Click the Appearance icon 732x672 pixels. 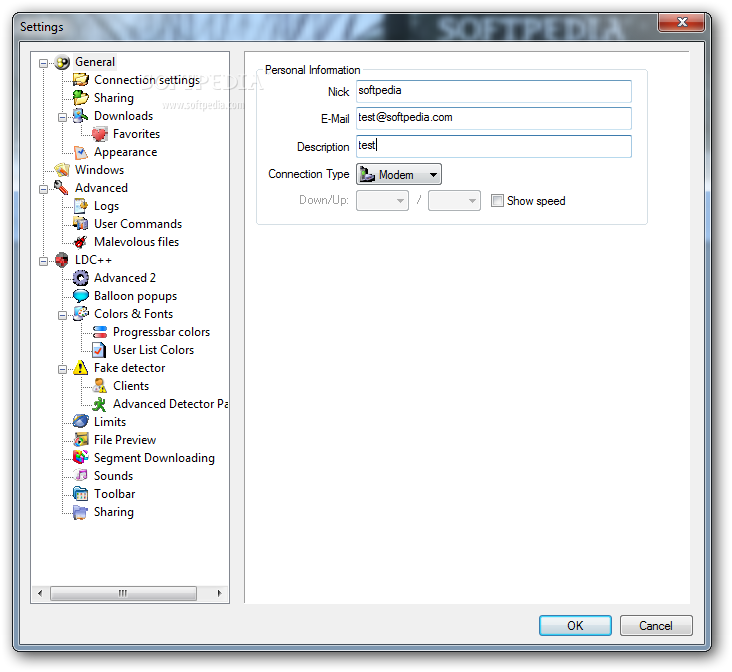[x=81, y=152]
